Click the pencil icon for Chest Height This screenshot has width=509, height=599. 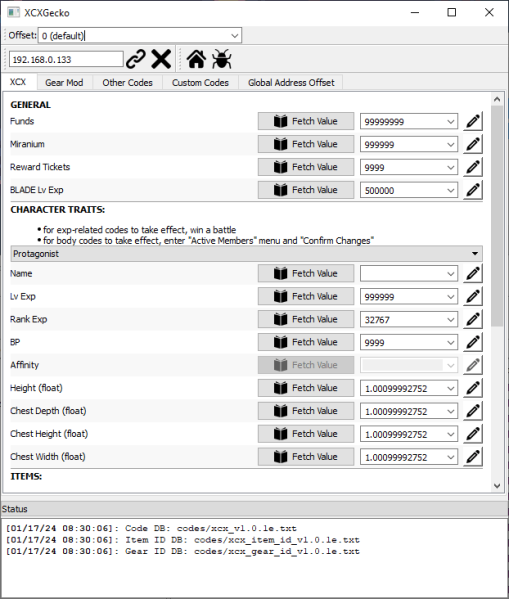473,434
